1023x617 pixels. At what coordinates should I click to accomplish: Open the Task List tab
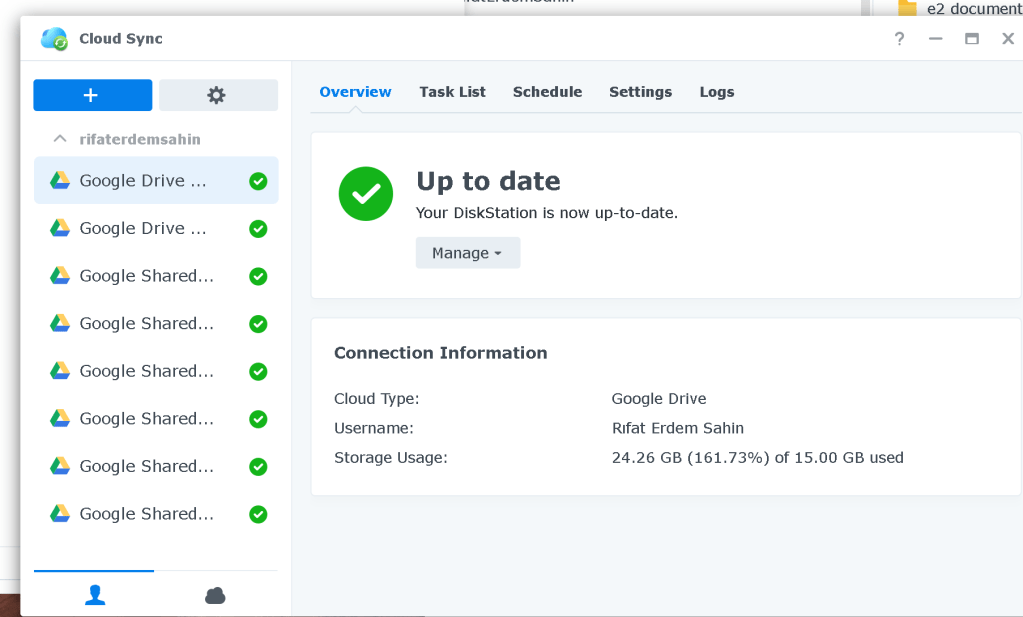pyautogui.click(x=452, y=92)
